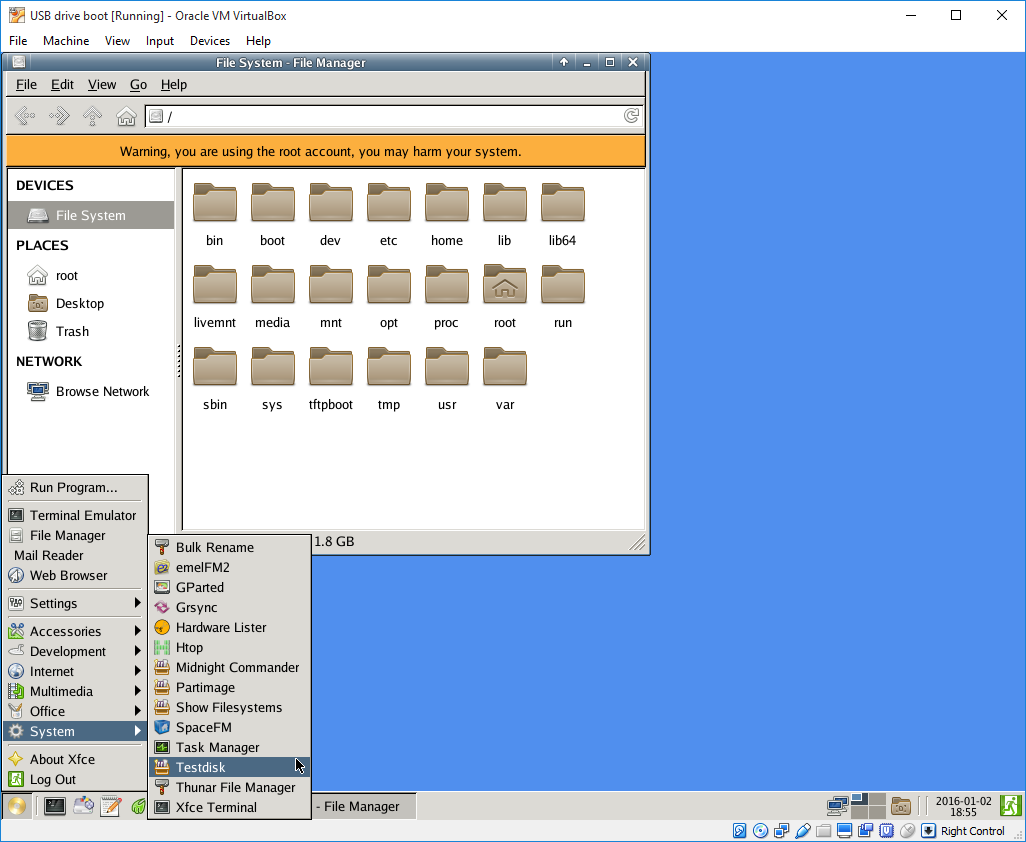
Task: Click the location path input field
Action: (394, 116)
